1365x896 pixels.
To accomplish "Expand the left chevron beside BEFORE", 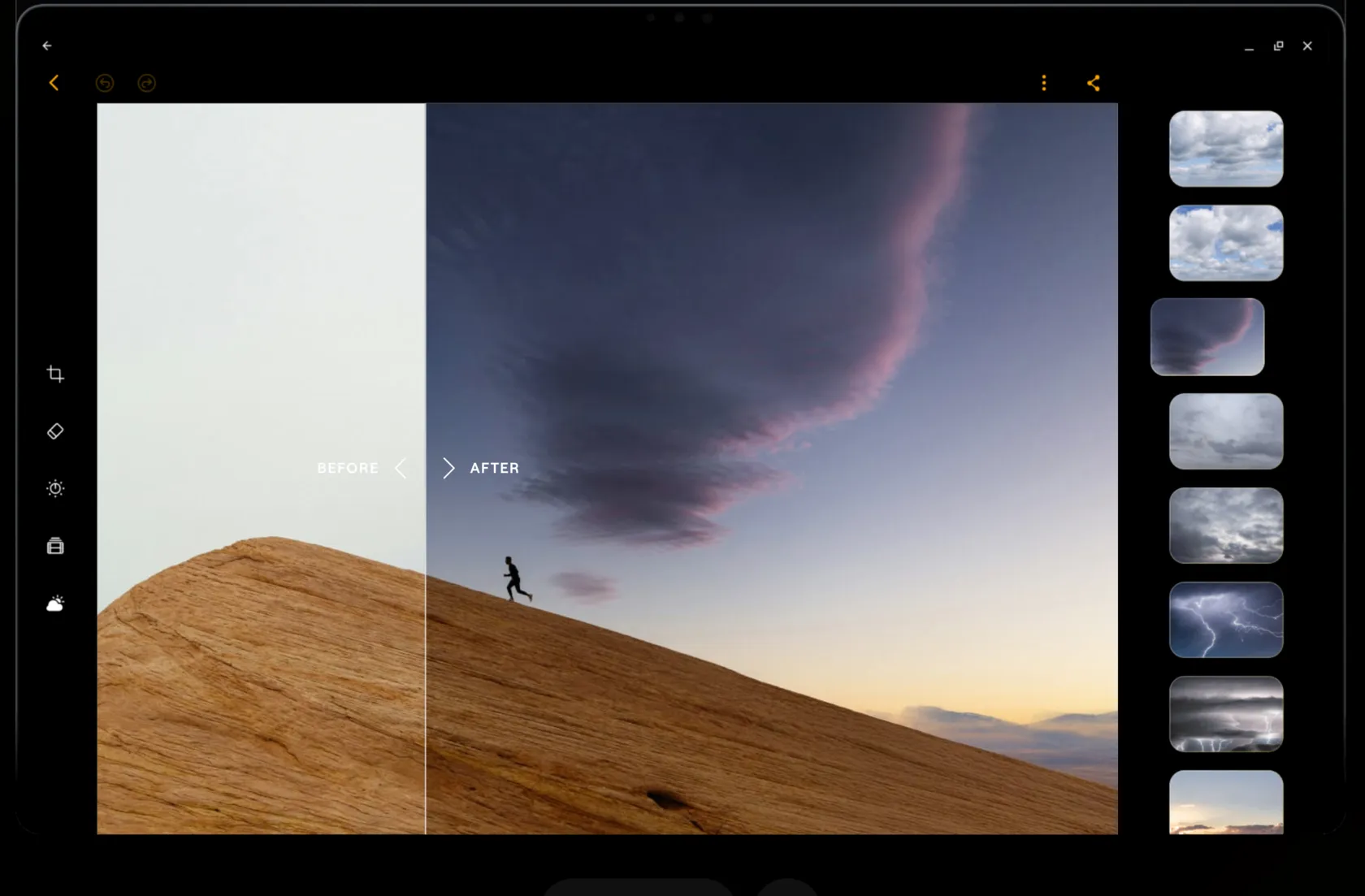I will [x=400, y=468].
